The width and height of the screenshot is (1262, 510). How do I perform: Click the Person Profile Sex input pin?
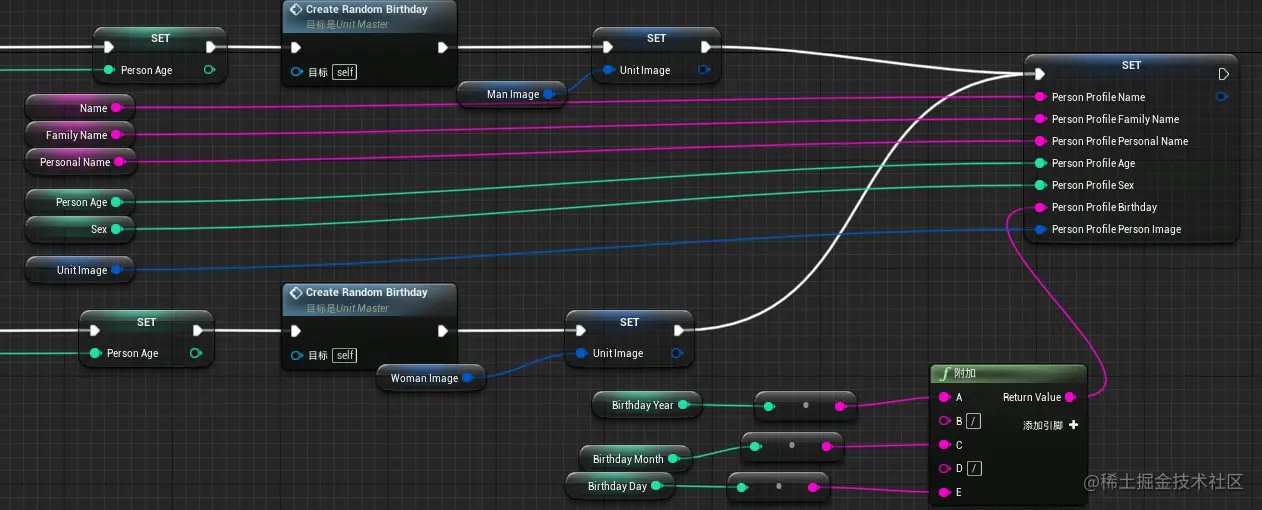tap(1041, 185)
